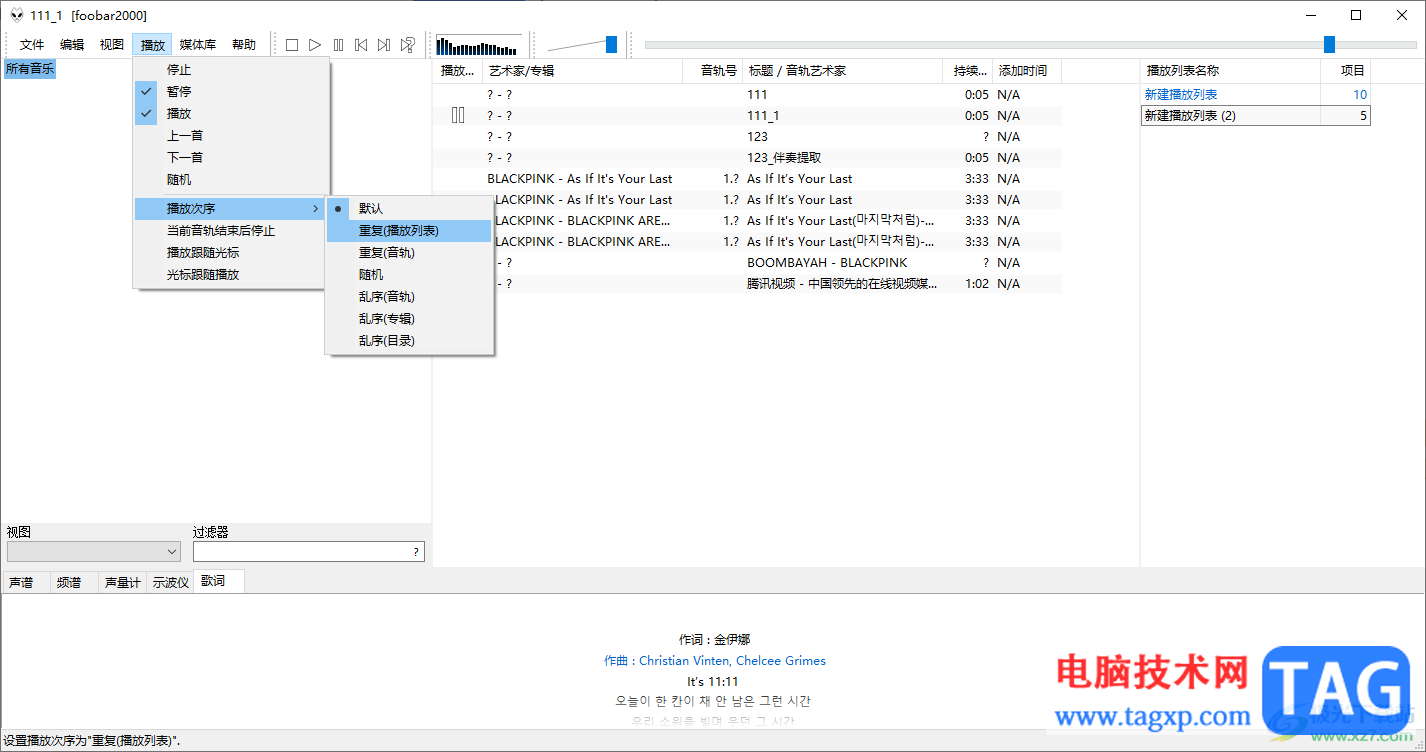Viewport: 1426px width, 752px height.
Task: Enable 光标跟随播放 option
Action: [x=231, y=274]
